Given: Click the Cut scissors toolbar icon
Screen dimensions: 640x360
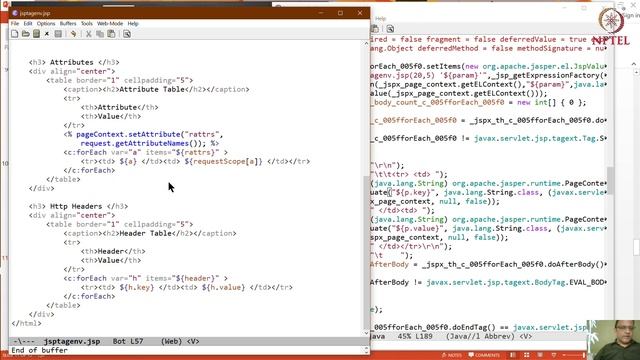Looking at the screenshot, I should 89,34.
